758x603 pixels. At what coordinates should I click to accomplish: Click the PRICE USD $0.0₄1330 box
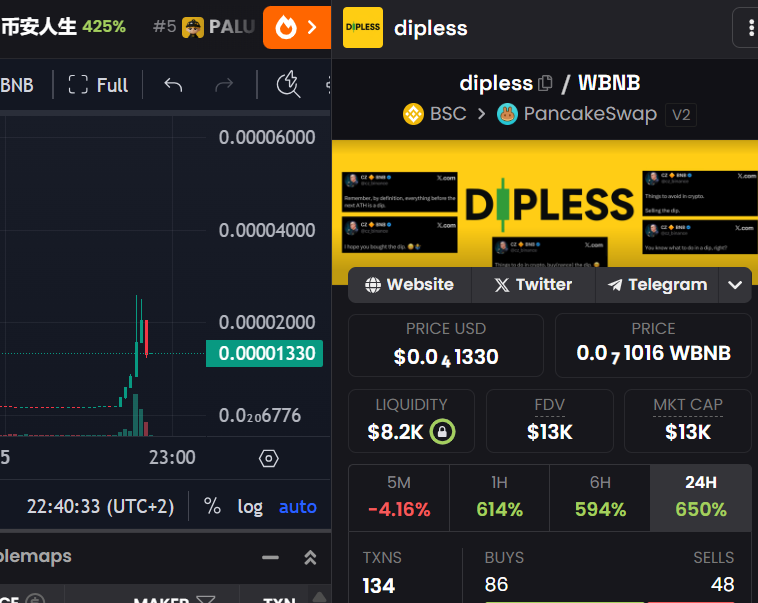446,345
